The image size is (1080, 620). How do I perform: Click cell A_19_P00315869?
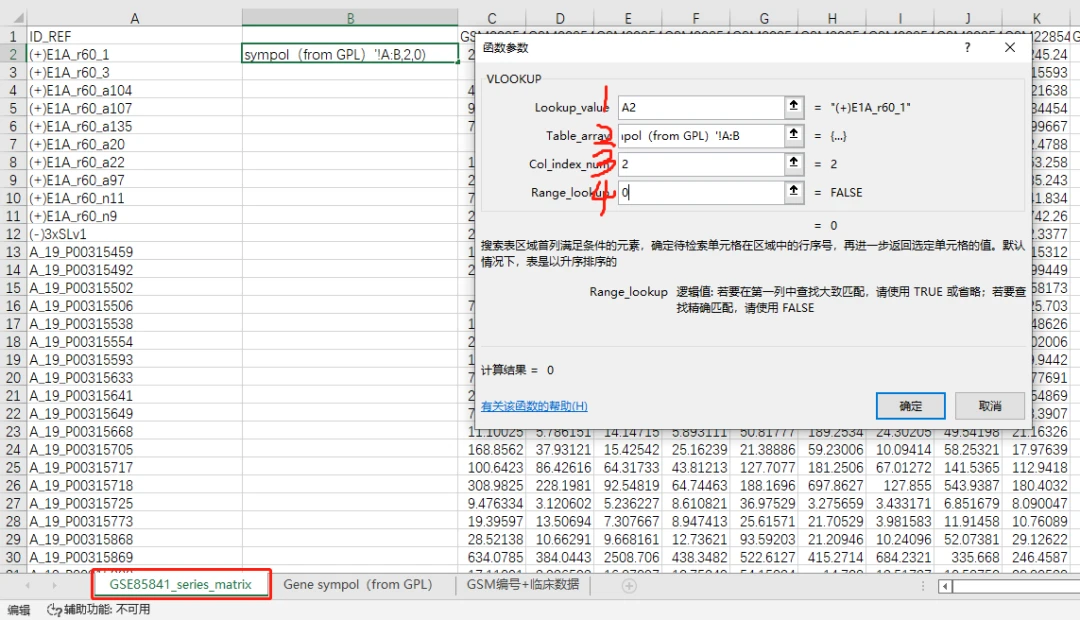(x=134, y=557)
